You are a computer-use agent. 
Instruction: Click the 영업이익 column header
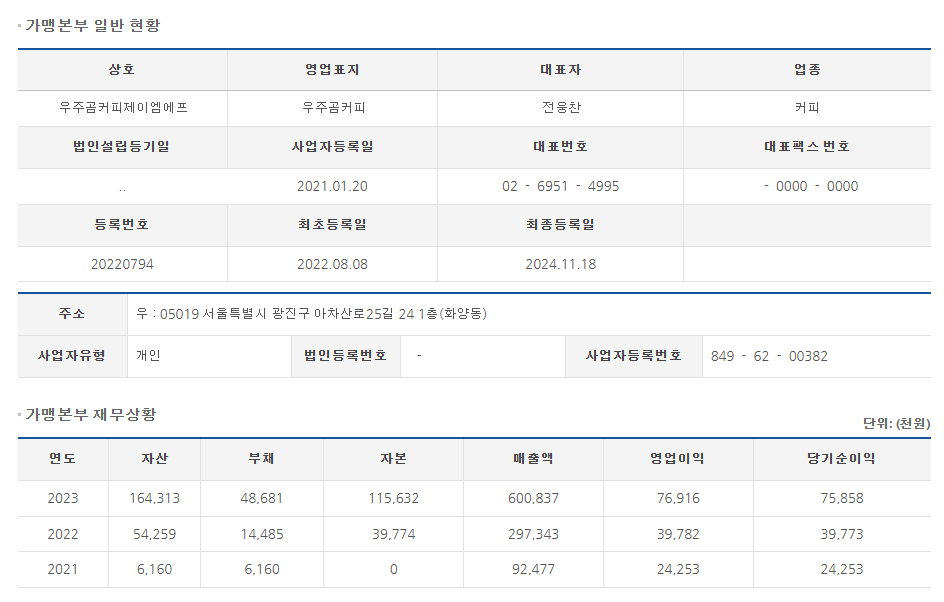(x=678, y=459)
